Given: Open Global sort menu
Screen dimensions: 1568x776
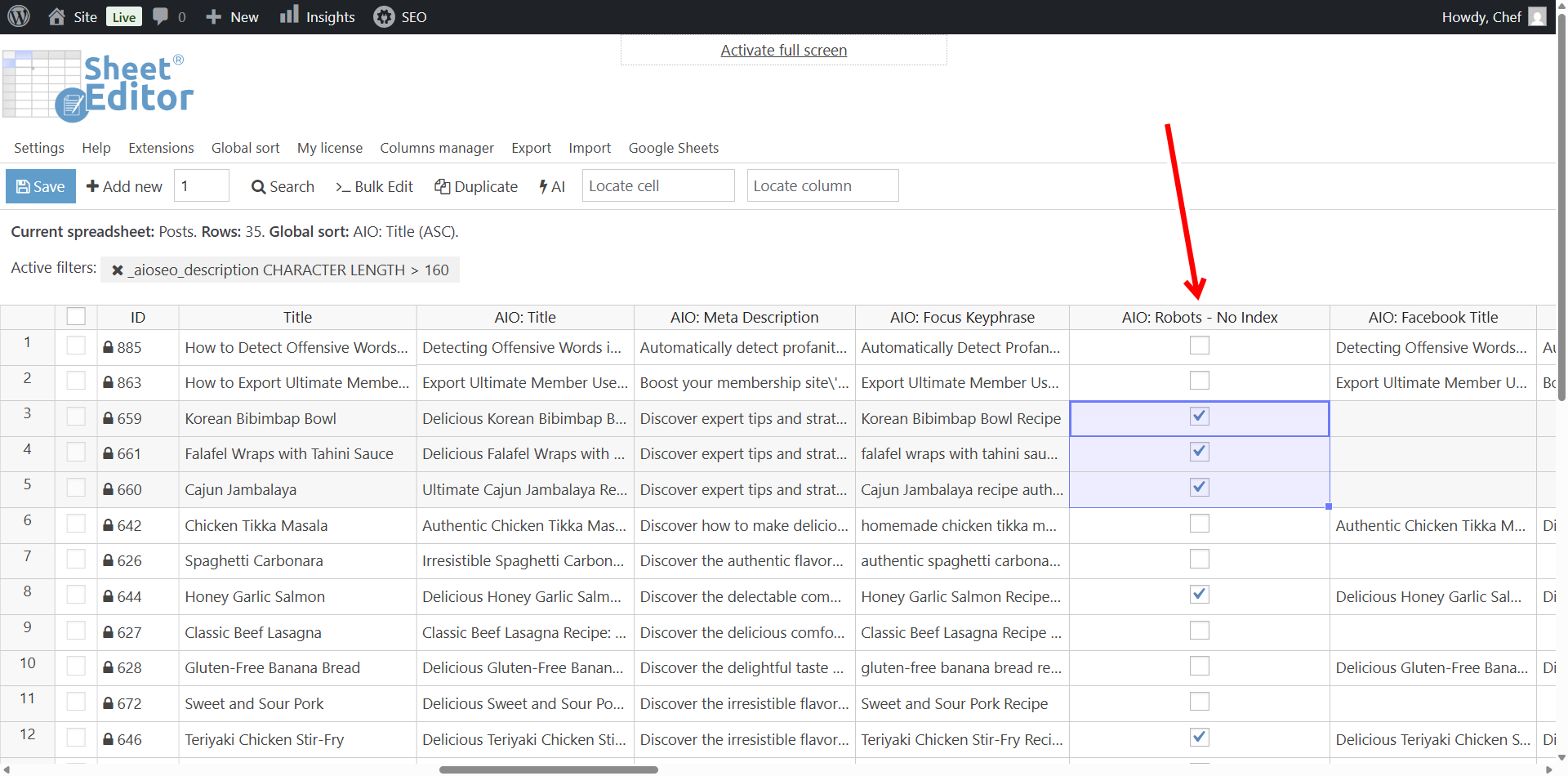Looking at the screenshot, I should tap(246, 148).
